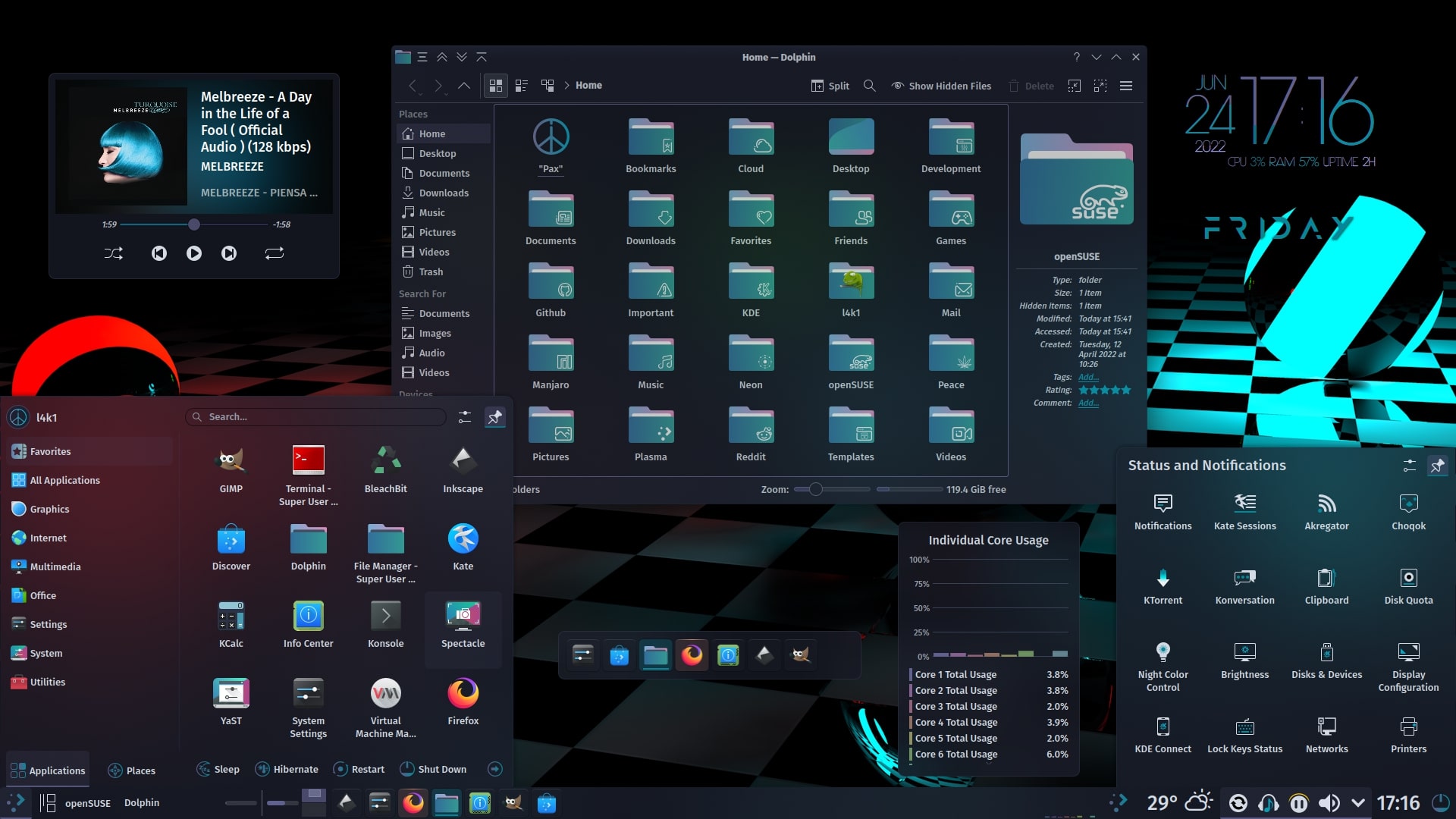Pin the application launcher open
The image size is (1456, 819).
[495, 417]
